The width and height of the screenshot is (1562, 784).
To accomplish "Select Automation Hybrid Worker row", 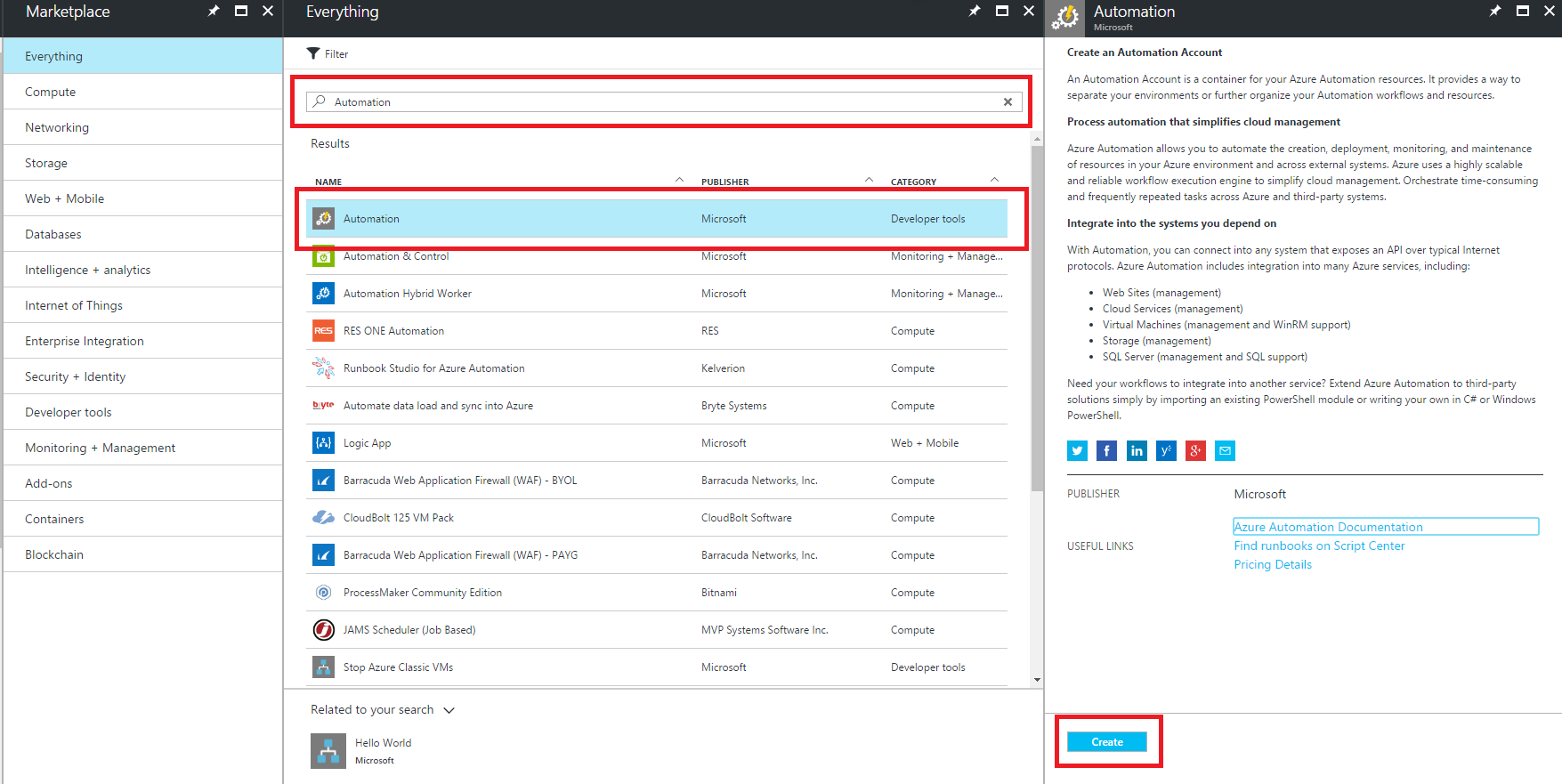I will tap(657, 293).
